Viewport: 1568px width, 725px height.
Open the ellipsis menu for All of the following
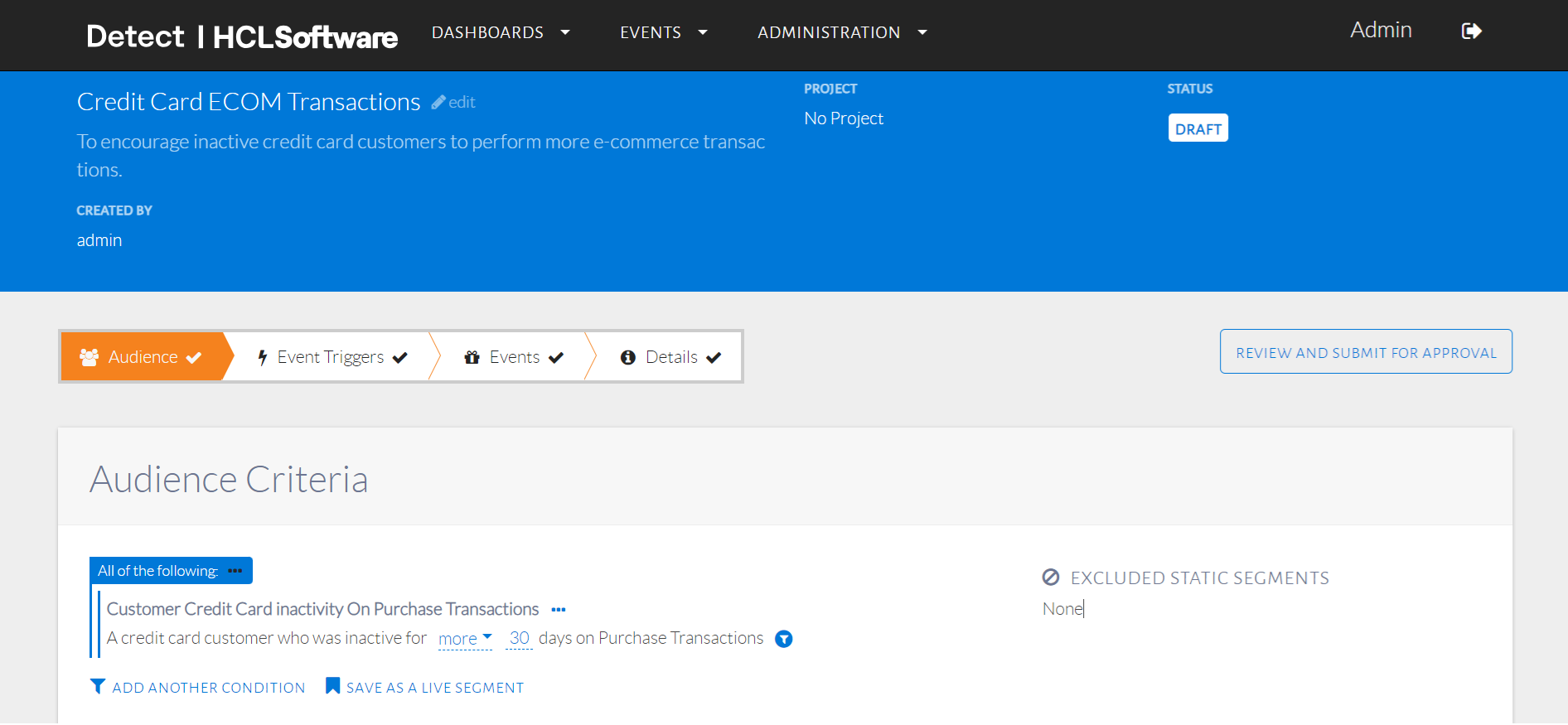tap(235, 571)
